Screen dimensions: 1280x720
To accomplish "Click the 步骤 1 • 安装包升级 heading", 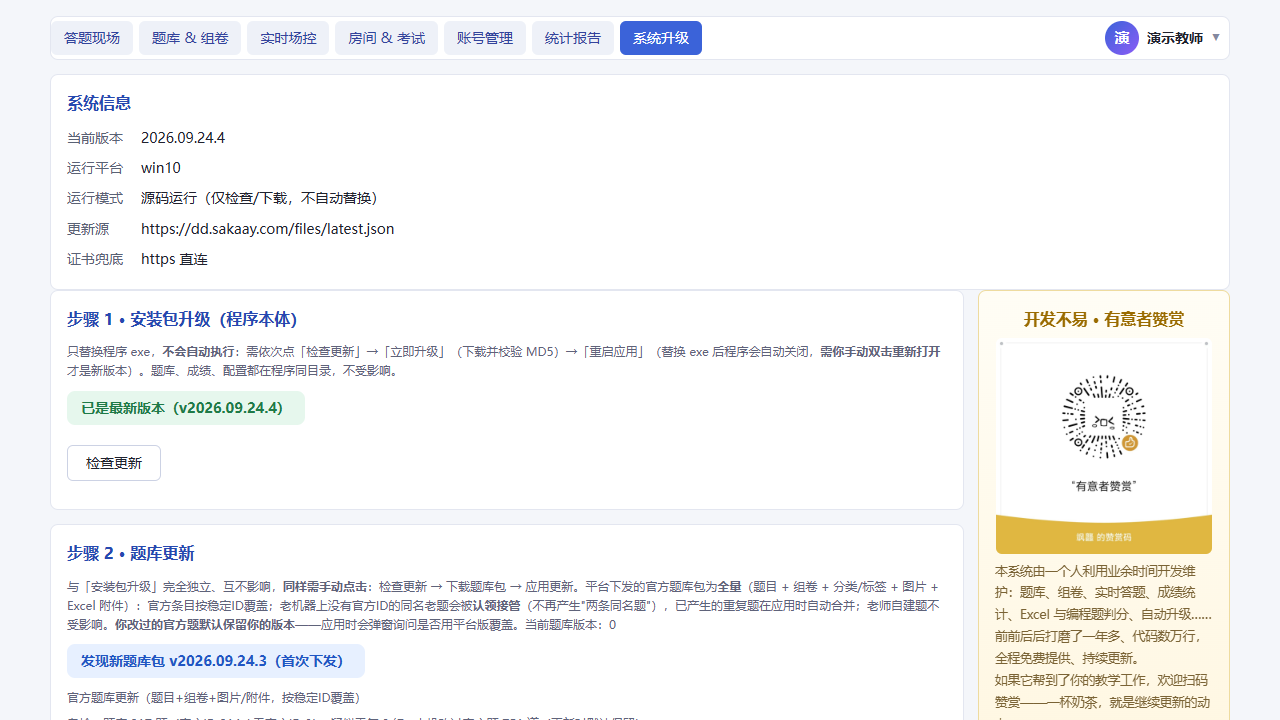I will (x=182, y=319).
